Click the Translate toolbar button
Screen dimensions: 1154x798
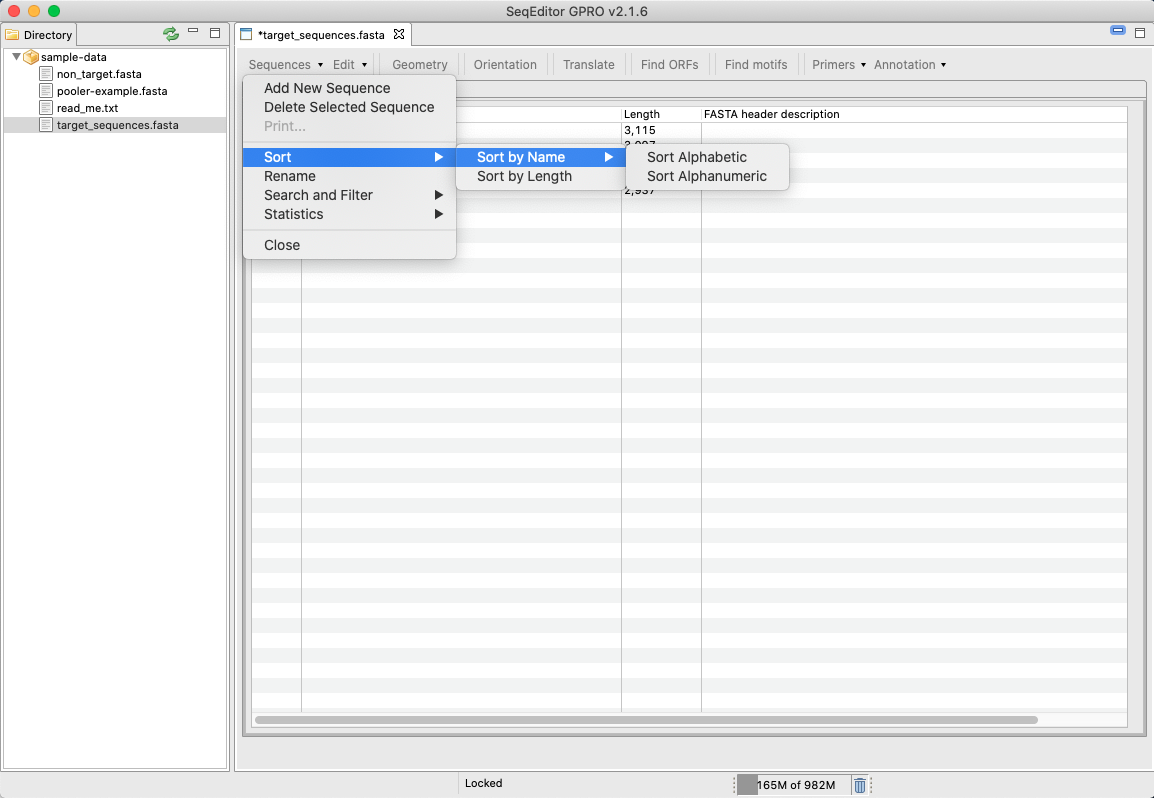tap(588, 65)
